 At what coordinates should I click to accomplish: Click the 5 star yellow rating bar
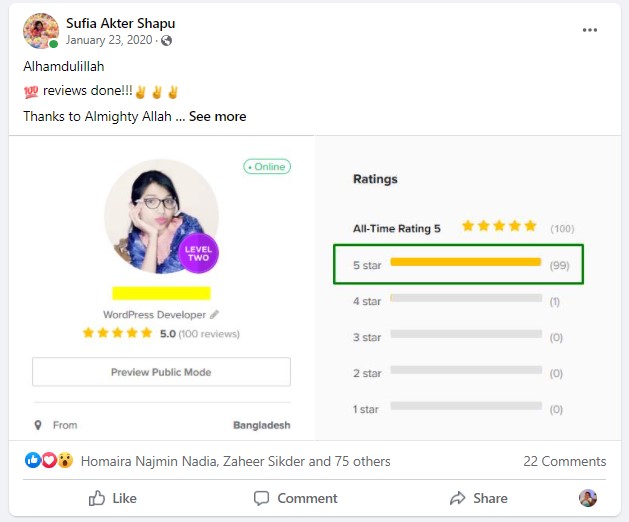[x=465, y=262]
